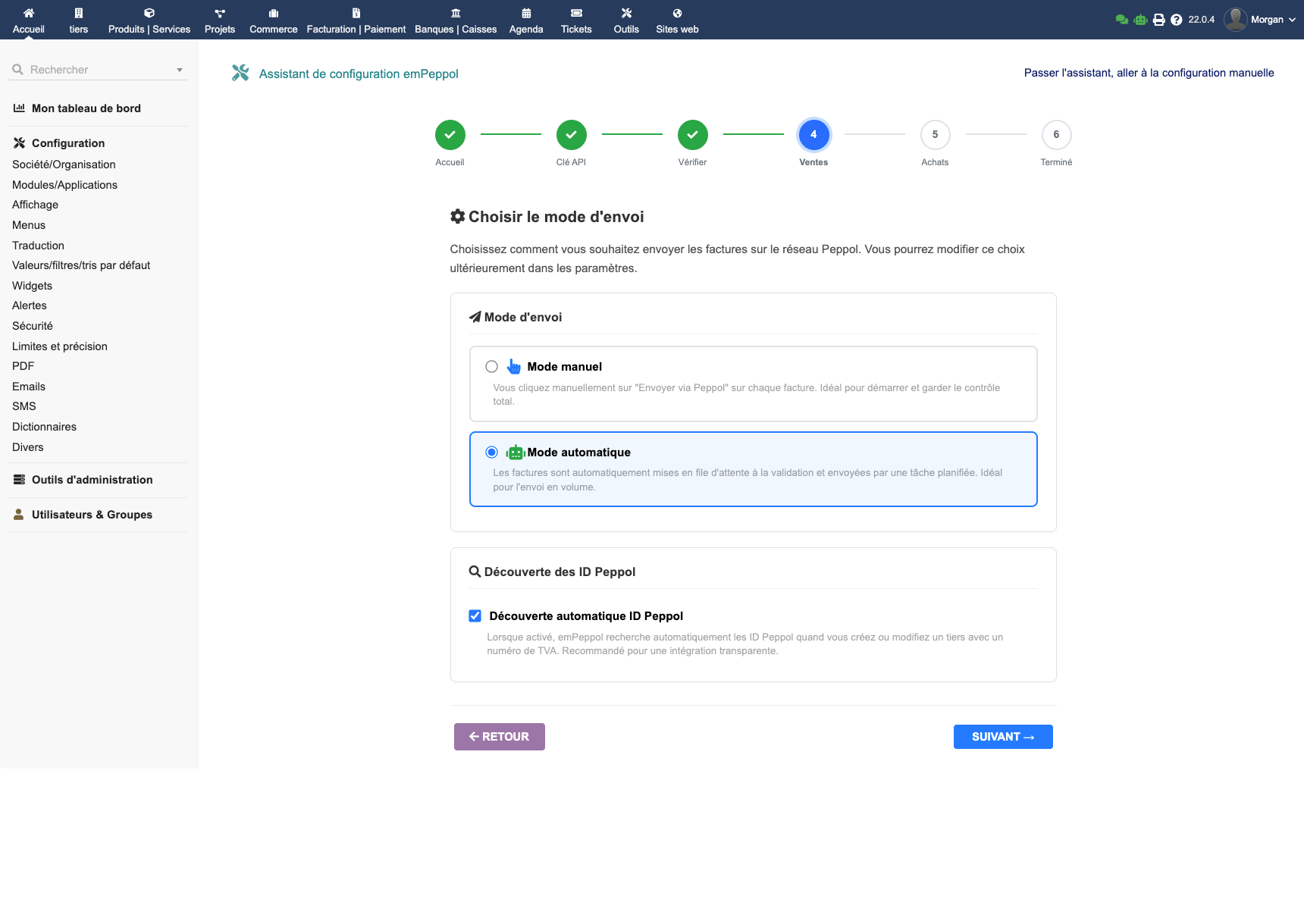Open the Configuration section in the sidebar
Image resolution: width=1304 pixels, height=924 pixels.
click(x=68, y=143)
